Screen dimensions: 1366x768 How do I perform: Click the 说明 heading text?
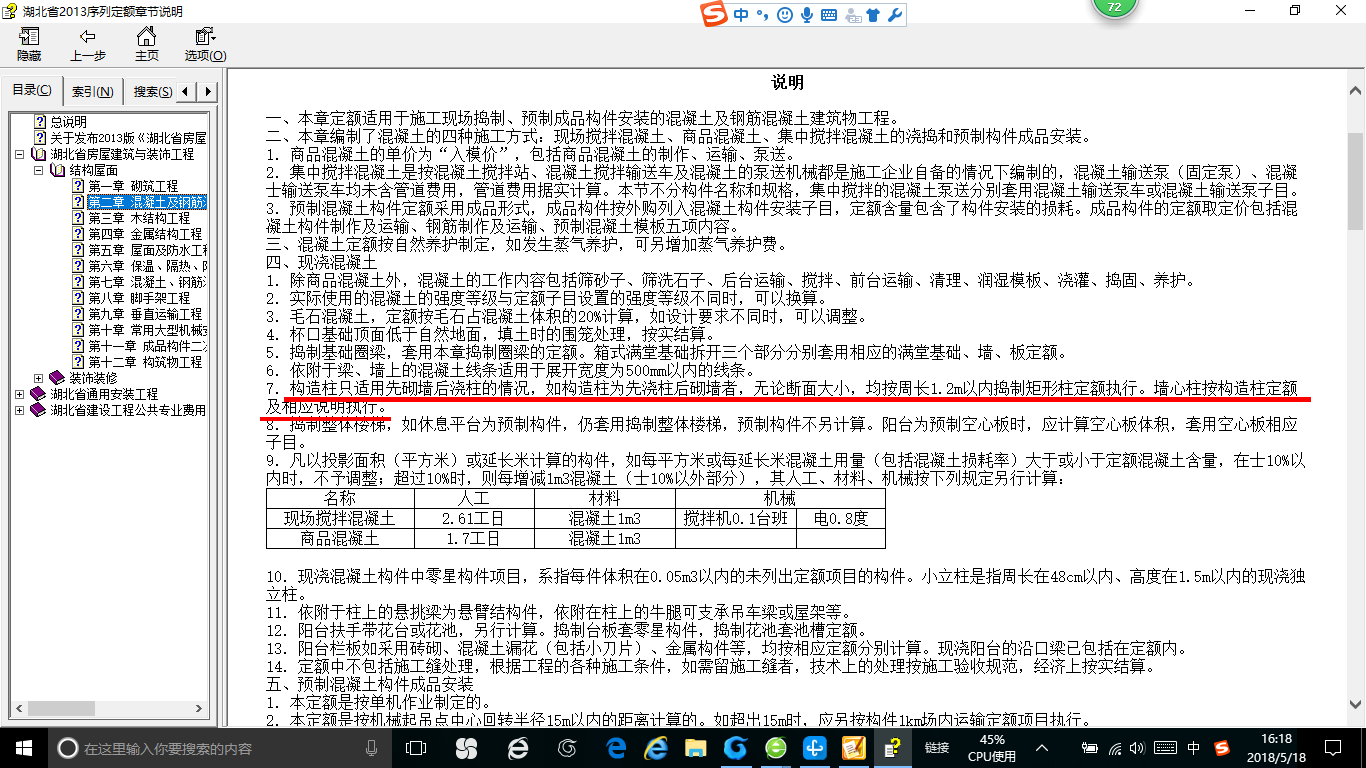(788, 83)
